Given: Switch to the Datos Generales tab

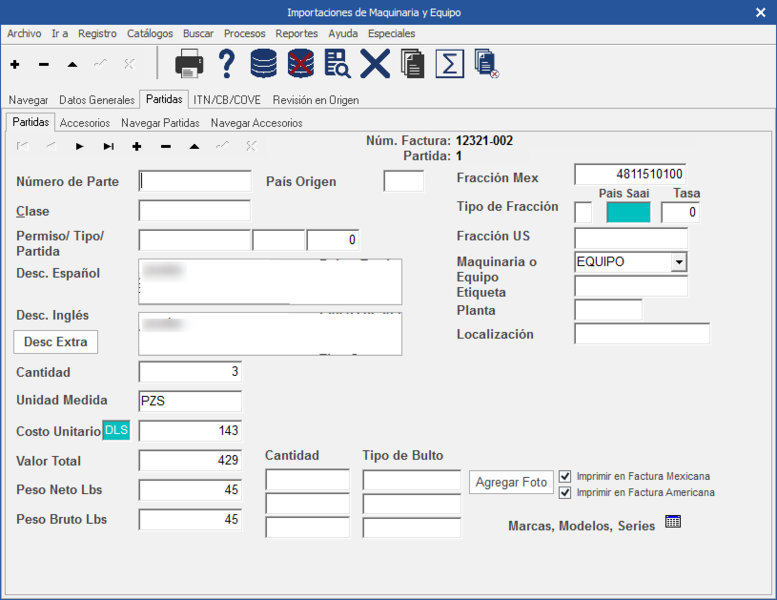Looking at the screenshot, I should click(97, 100).
